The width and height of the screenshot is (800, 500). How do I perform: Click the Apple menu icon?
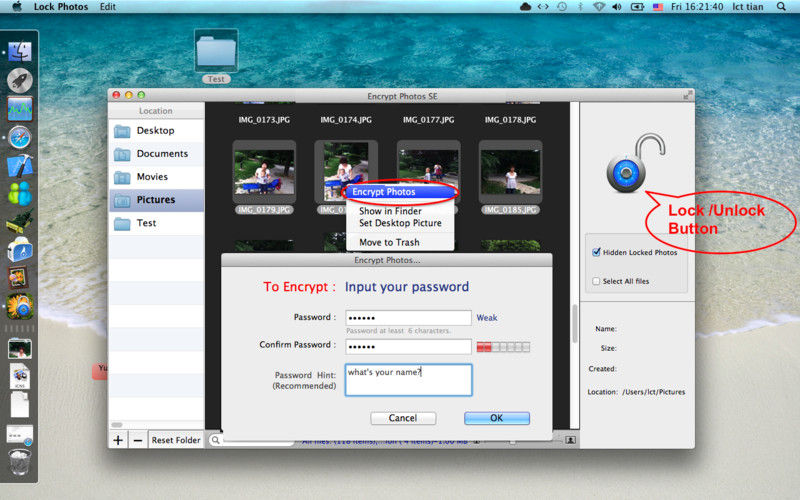pos(17,7)
